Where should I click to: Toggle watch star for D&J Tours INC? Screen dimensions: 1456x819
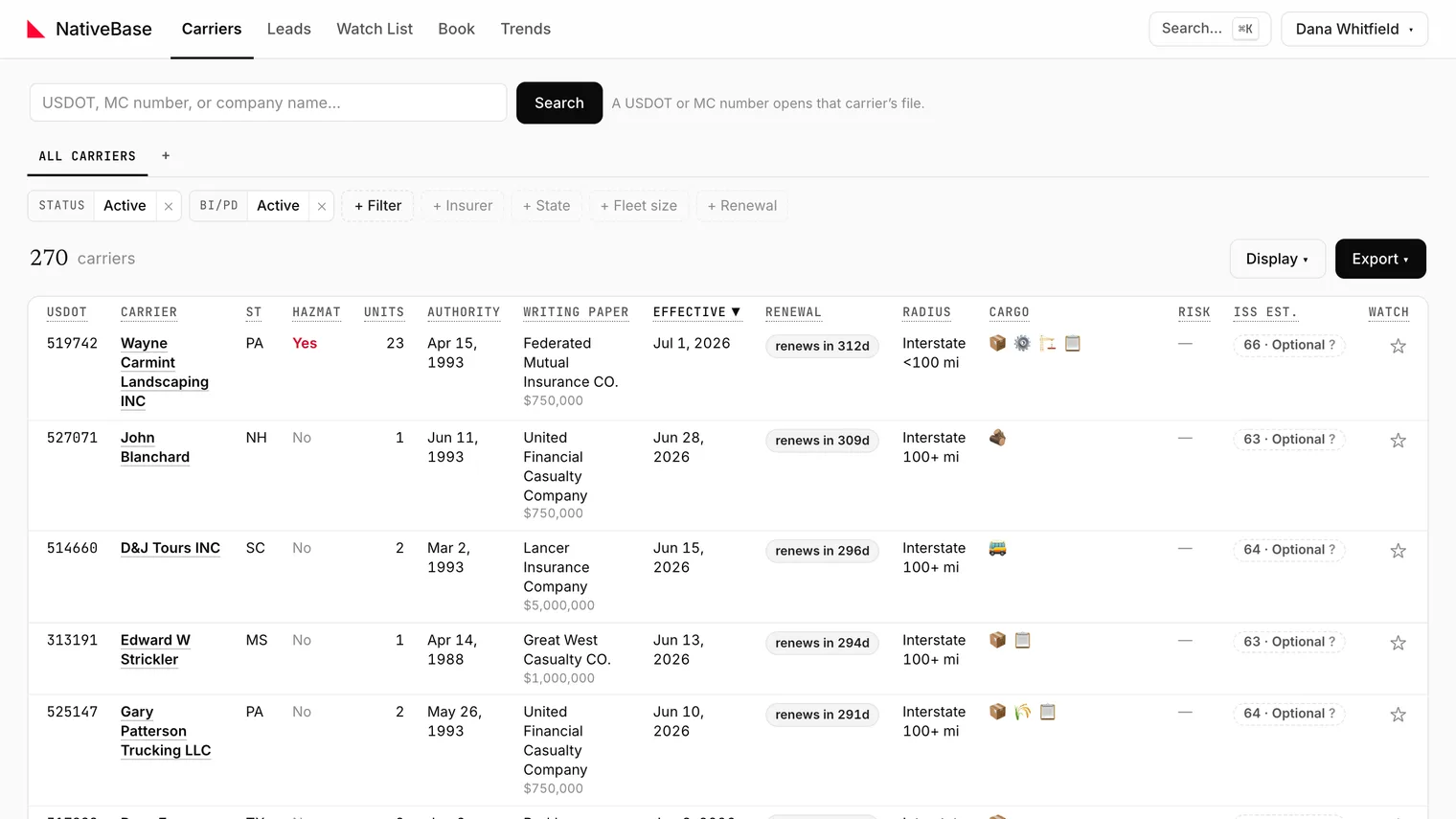click(1398, 550)
